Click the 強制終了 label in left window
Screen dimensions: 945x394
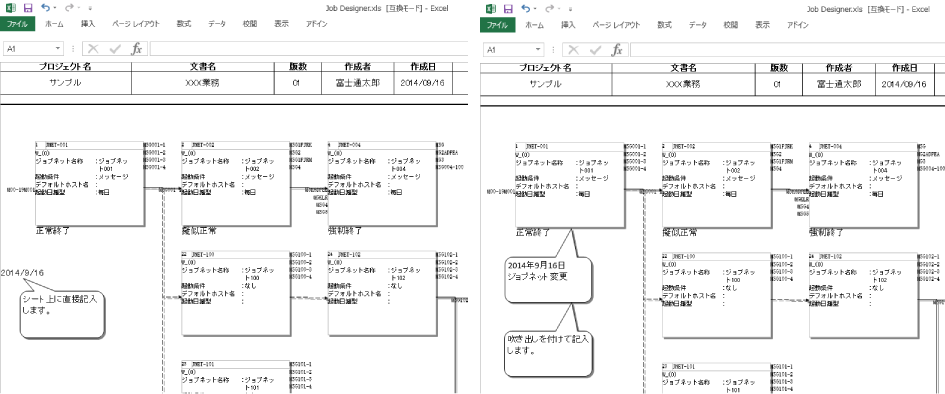pos(345,230)
